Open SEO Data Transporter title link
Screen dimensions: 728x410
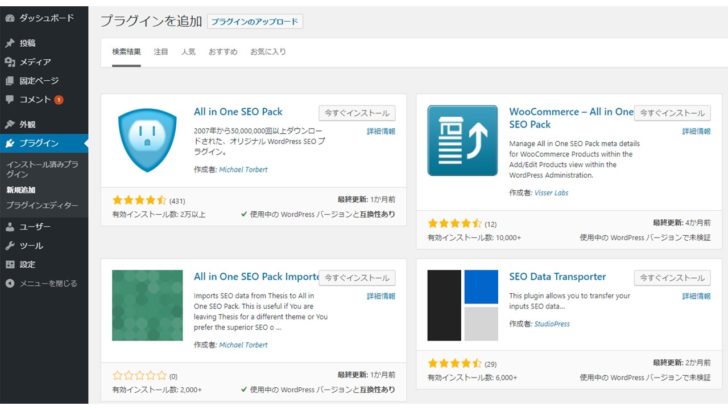click(557, 277)
